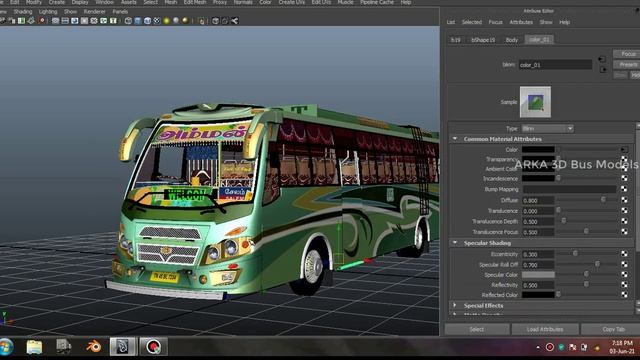Screen dimensions: 640x360
Task: Open the Selected menu in Attribute Editor
Action: tap(472, 22)
